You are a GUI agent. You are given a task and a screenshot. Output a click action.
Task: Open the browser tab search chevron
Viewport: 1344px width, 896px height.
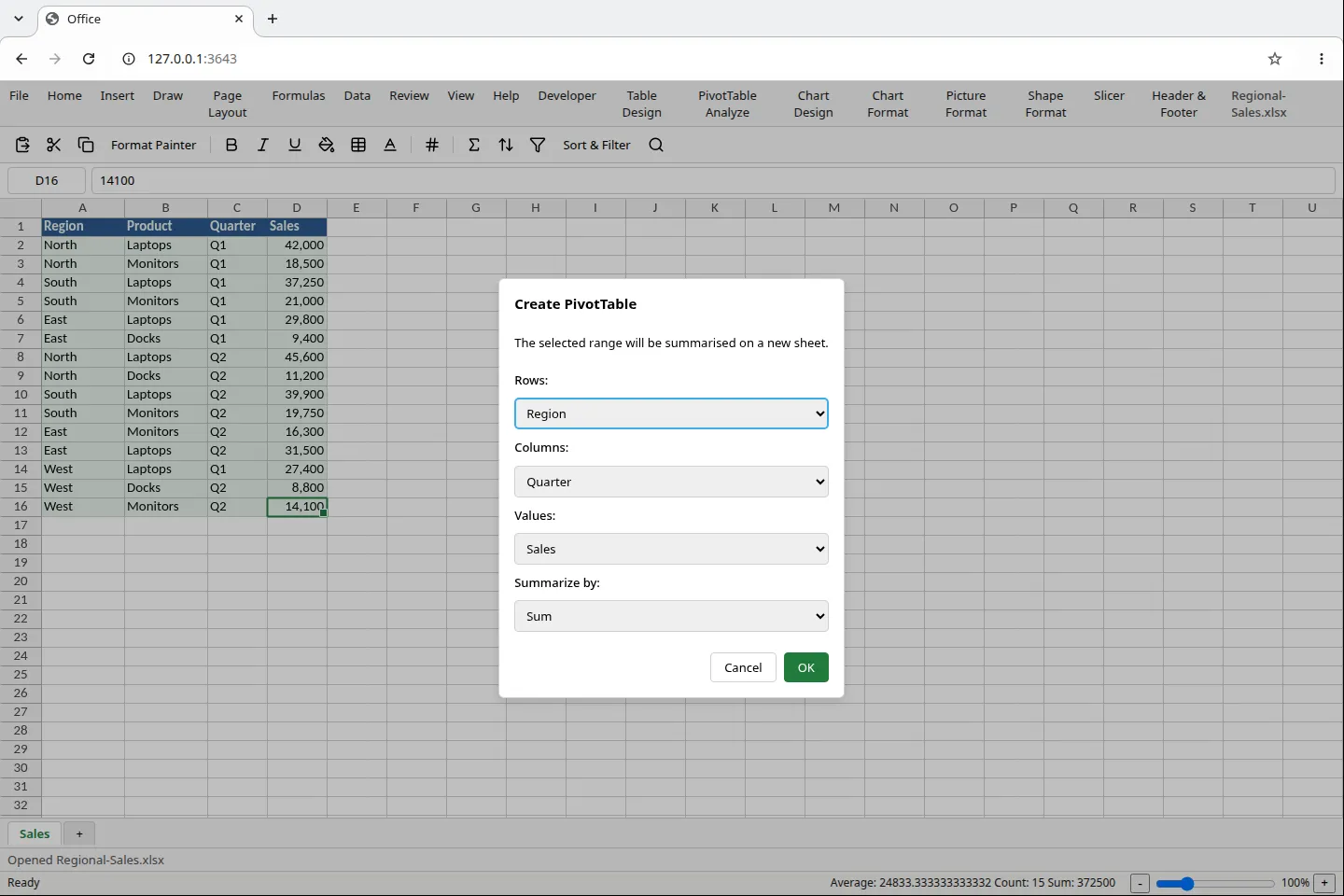[19, 19]
